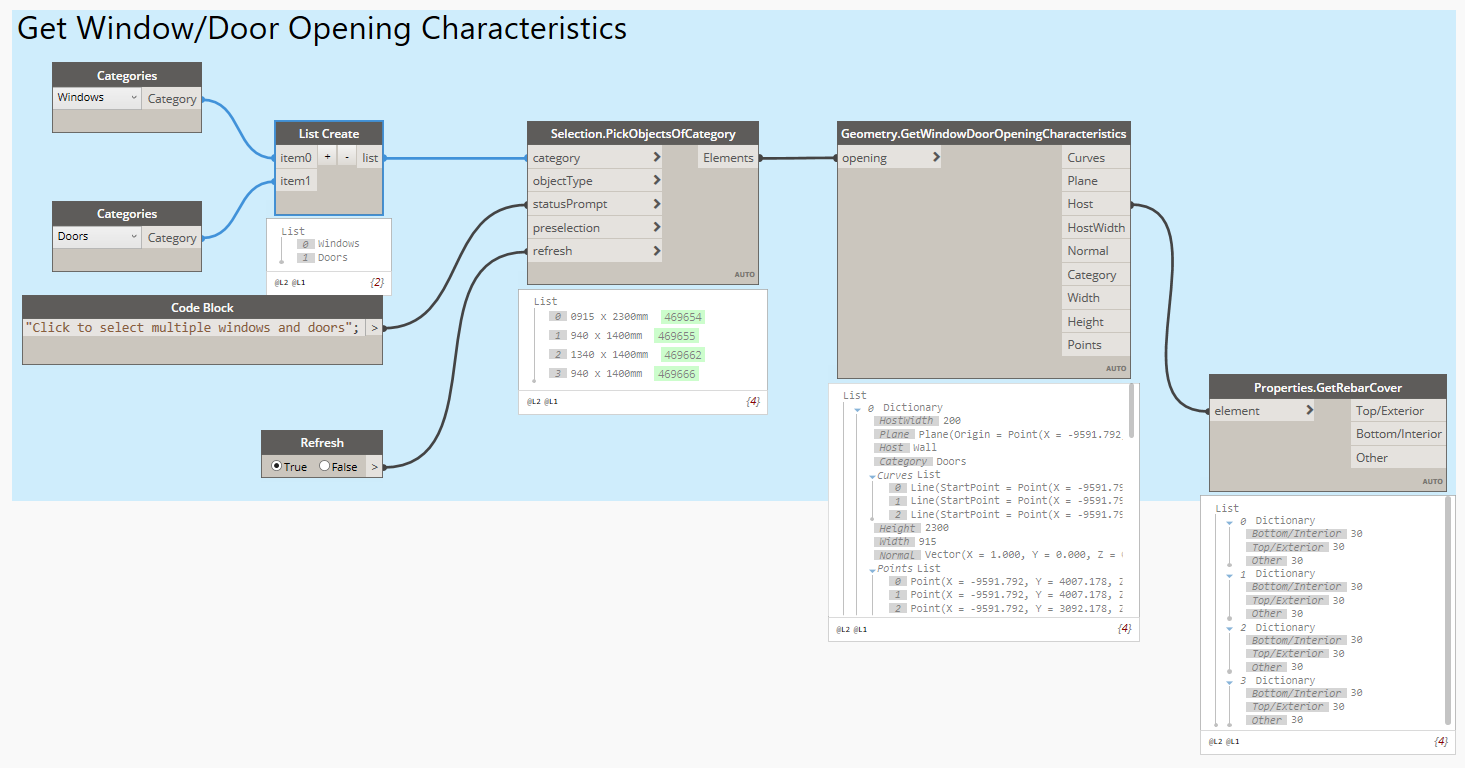Viewport: 1465px width, 768px height.
Task: Edit the Code Block prompt text
Action: click(193, 327)
